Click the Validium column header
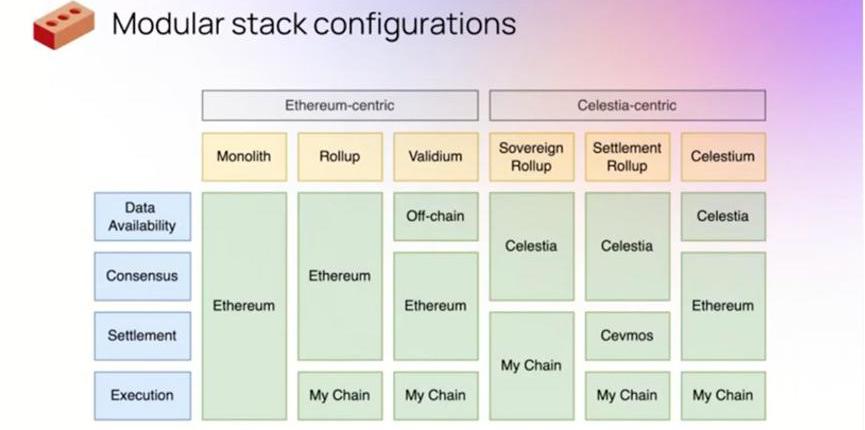The width and height of the screenshot is (865, 430). [x=436, y=157]
